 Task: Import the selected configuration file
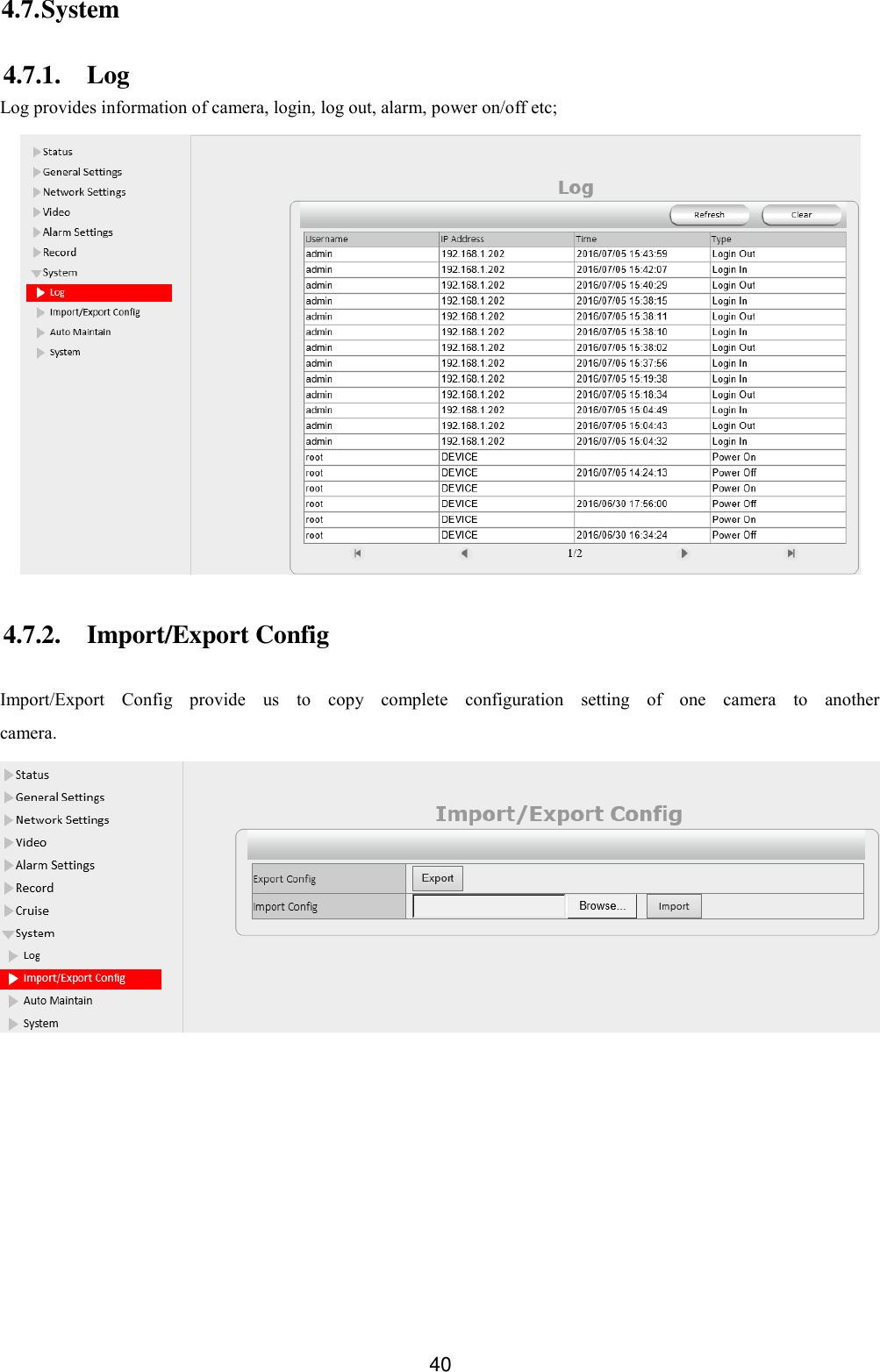coord(673,905)
